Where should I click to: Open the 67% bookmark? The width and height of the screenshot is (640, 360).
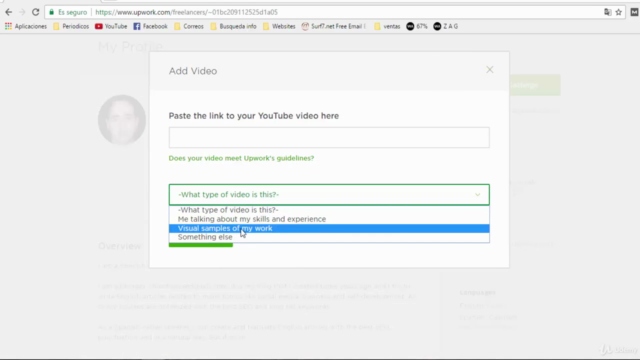[x=417, y=26]
